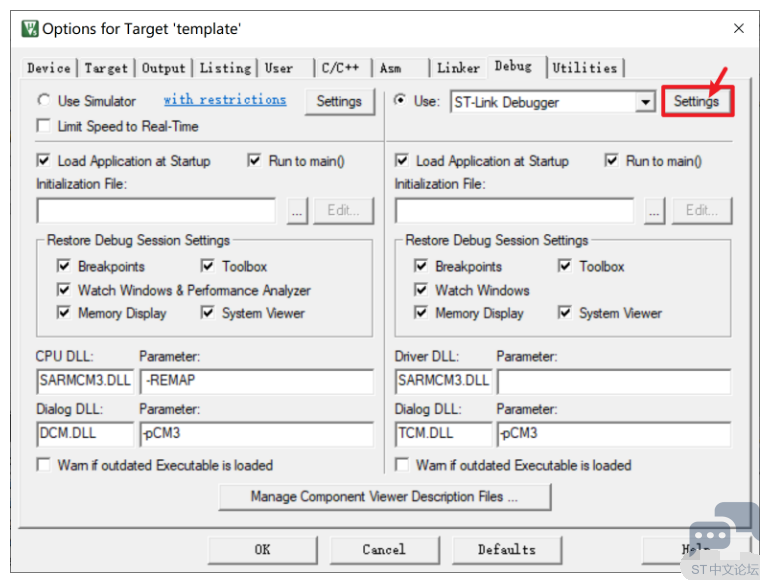Close the Options for Target dialog

739,28
